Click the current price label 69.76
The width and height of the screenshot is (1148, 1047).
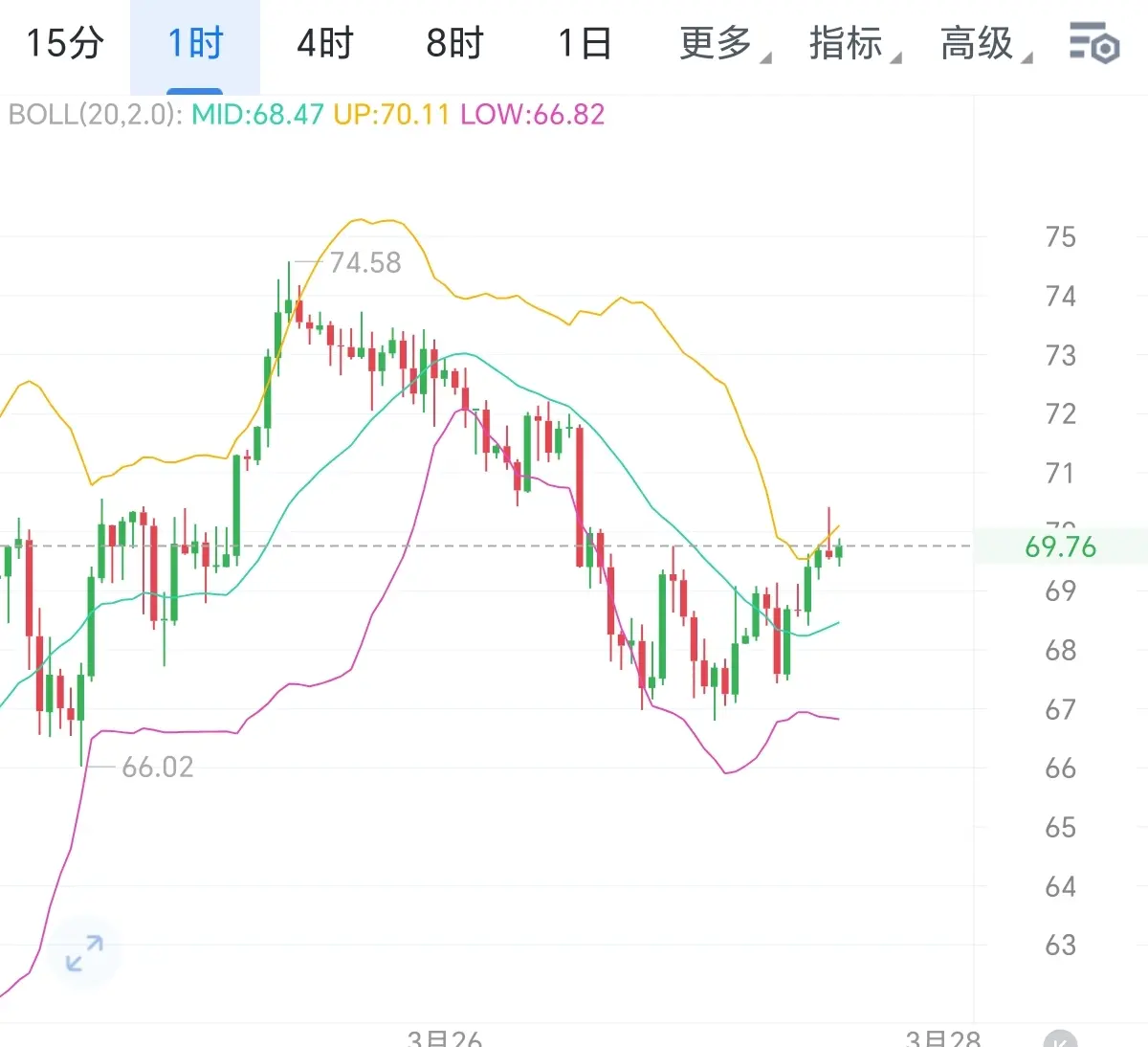(1060, 547)
